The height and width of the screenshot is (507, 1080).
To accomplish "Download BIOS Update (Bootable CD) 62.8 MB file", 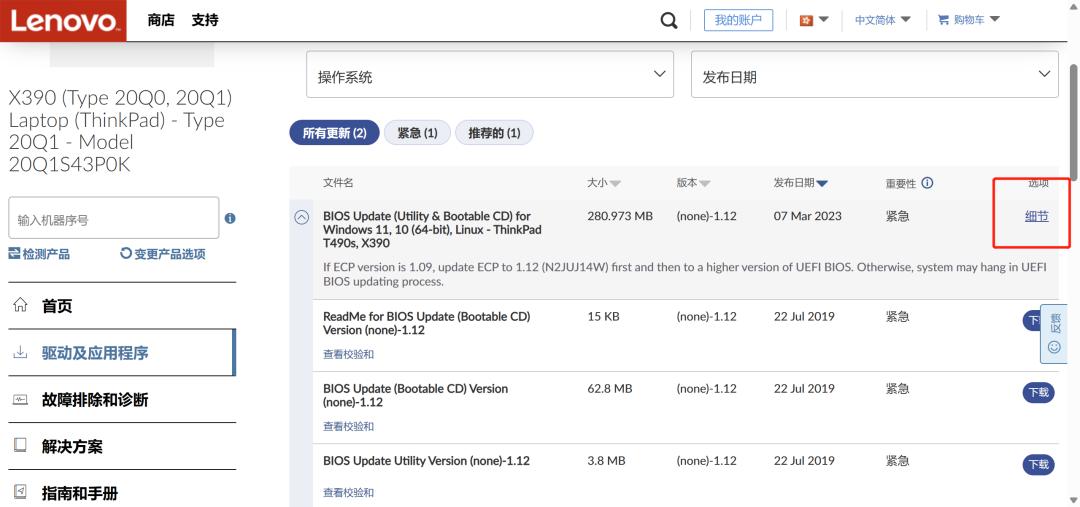I will tap(1039, 393).
